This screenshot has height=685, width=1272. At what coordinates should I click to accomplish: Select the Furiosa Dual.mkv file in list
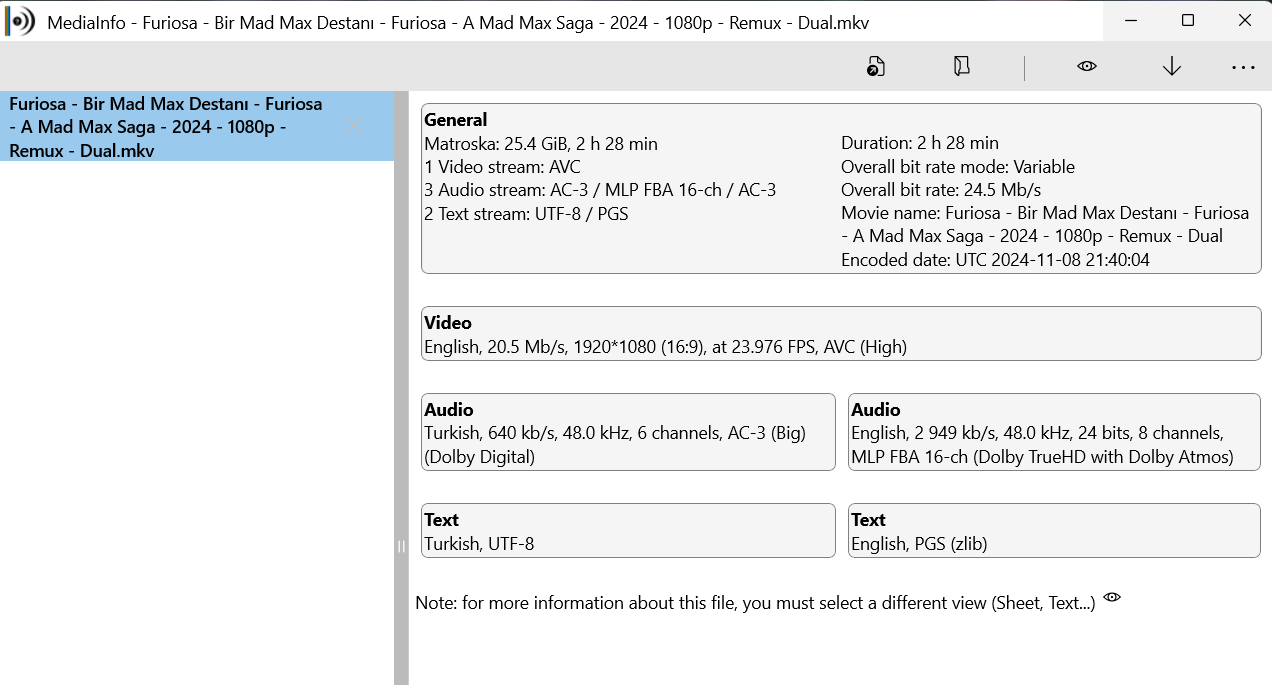point(197,127)
